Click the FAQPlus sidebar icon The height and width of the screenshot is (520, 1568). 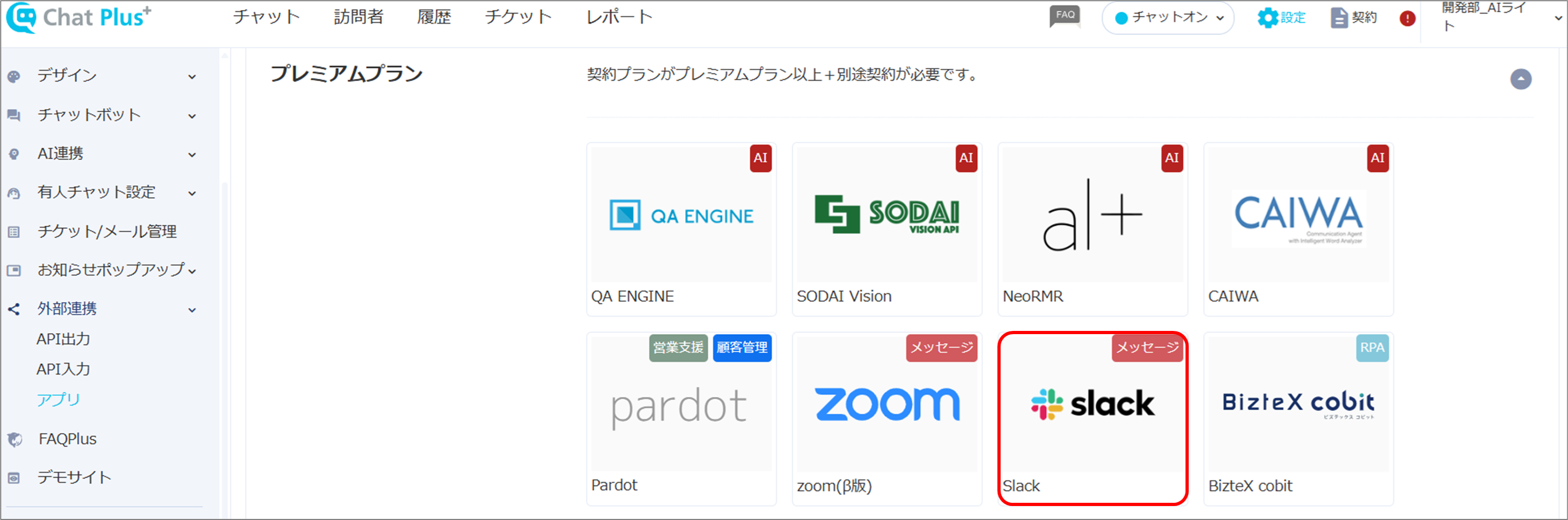coord(15,439)
